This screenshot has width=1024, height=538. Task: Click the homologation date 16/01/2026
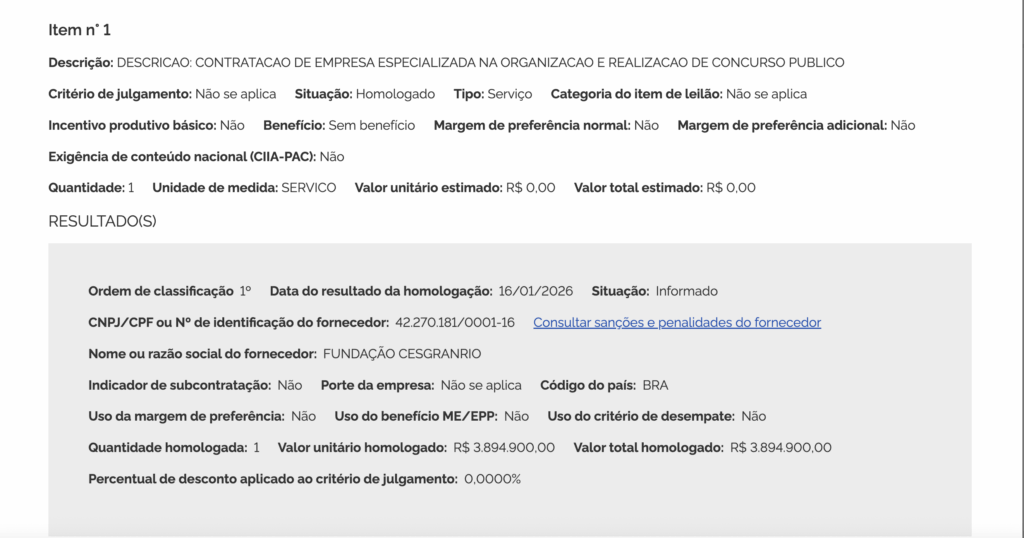coord(535,291)
